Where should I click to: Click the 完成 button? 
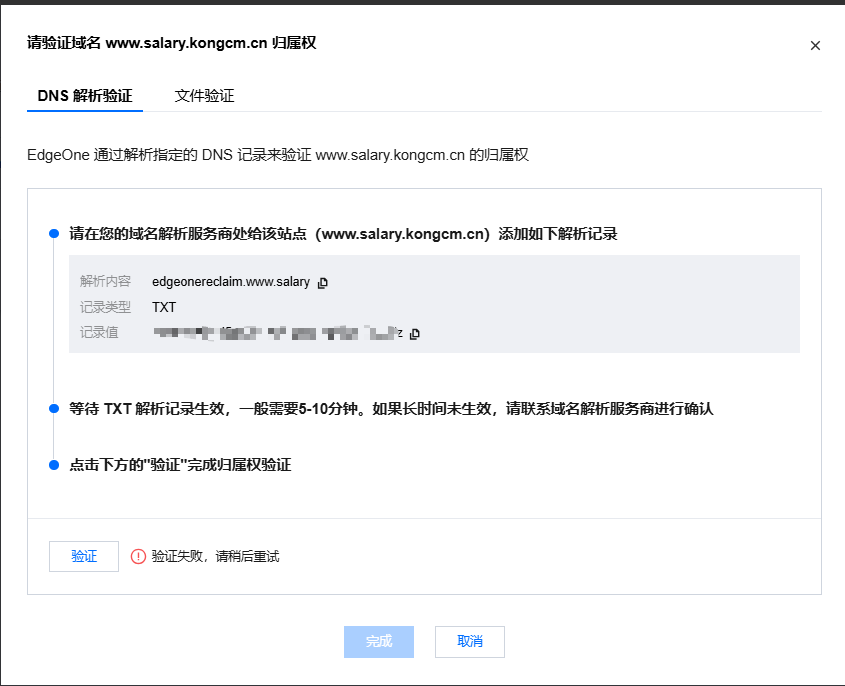point(379,641)
